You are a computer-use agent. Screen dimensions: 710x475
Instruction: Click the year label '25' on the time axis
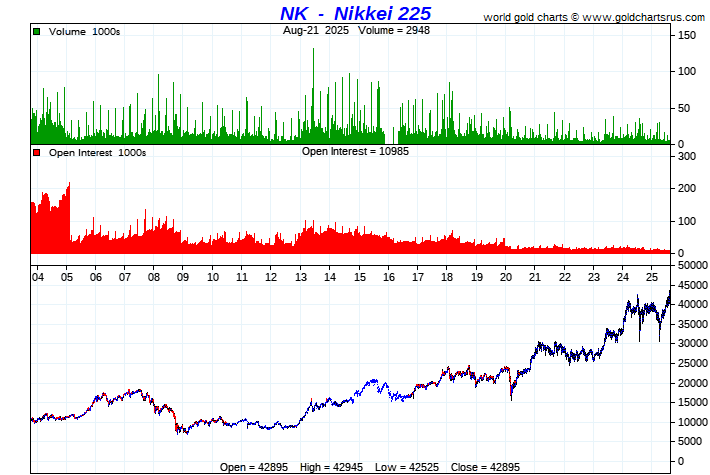(x=652, y=277)
